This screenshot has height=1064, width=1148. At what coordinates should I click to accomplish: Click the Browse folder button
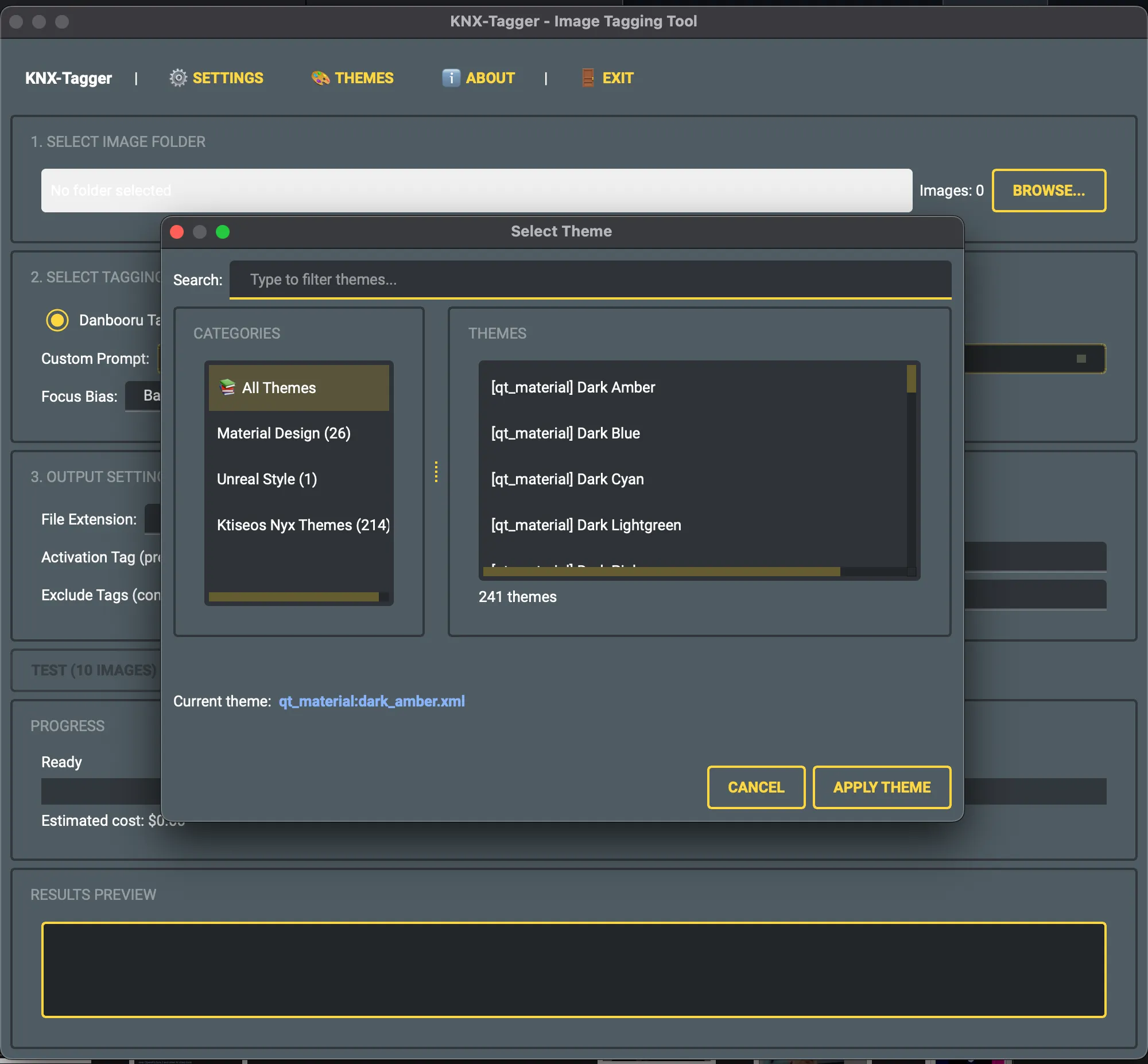[1048, 191]
